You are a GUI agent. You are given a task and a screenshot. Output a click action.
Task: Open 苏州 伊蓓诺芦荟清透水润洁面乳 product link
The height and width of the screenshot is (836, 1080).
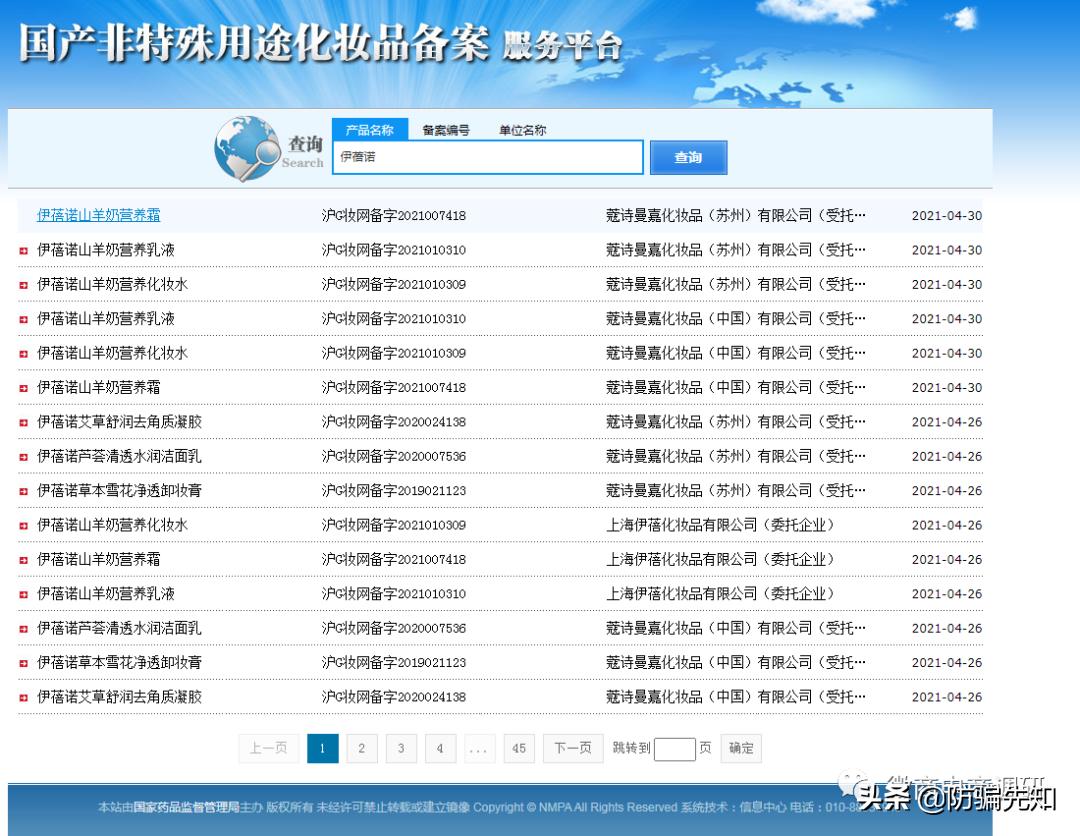119,456
